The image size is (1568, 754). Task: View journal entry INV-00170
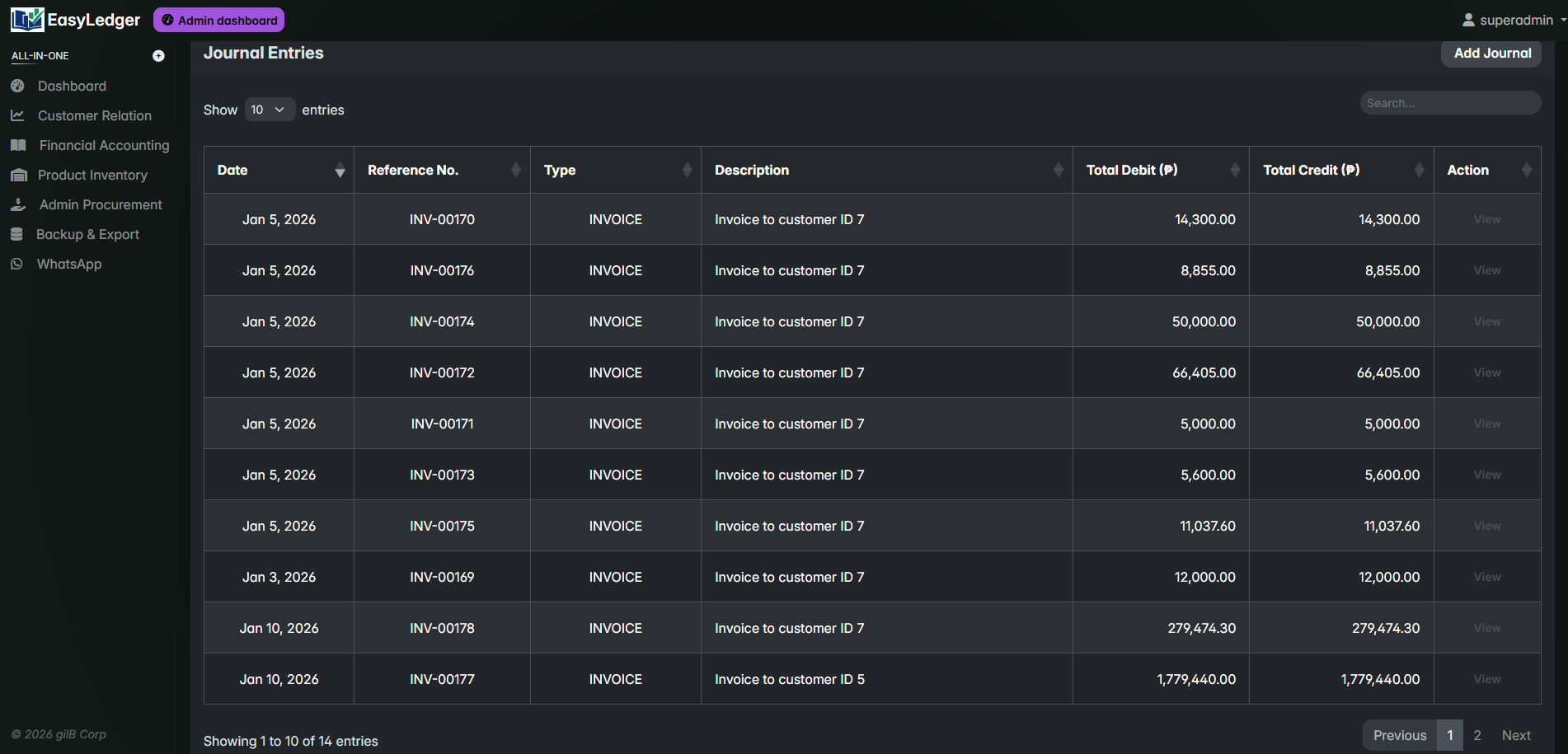point(1486,219)
